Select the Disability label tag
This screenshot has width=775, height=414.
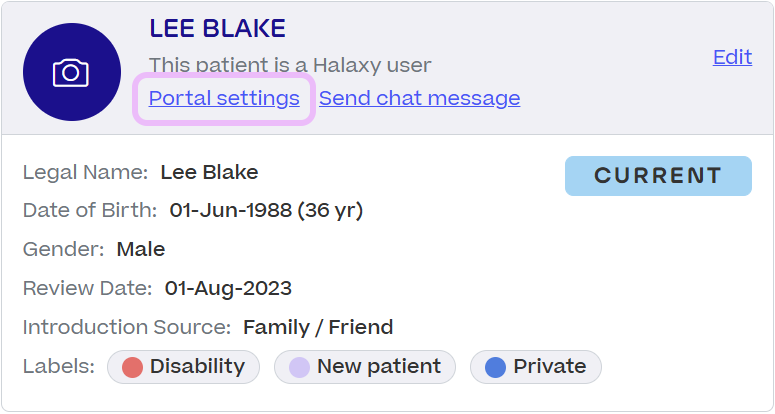pyautogui.click(x=184, y=367)
